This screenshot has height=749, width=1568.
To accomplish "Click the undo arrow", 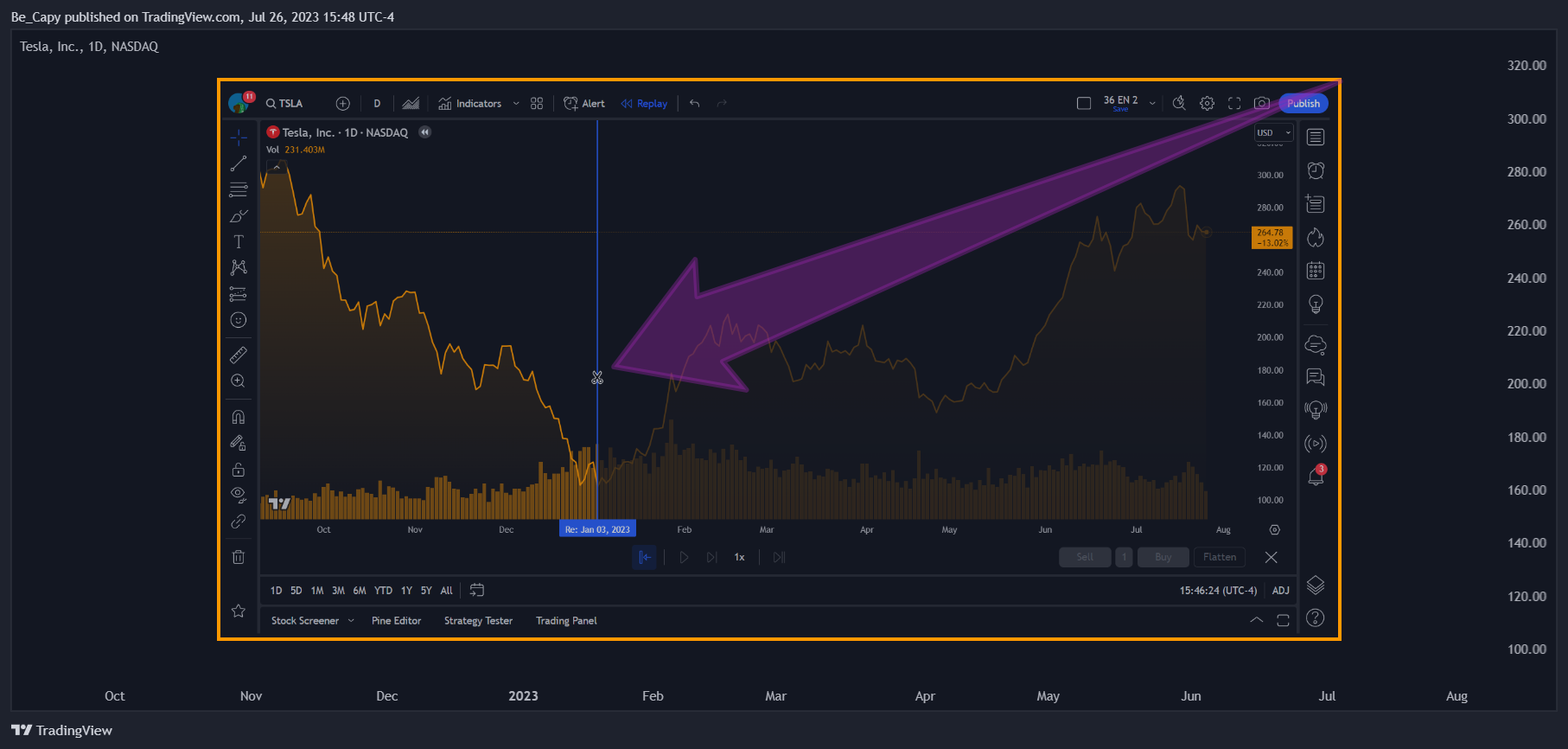I will (x=695, y=104).
